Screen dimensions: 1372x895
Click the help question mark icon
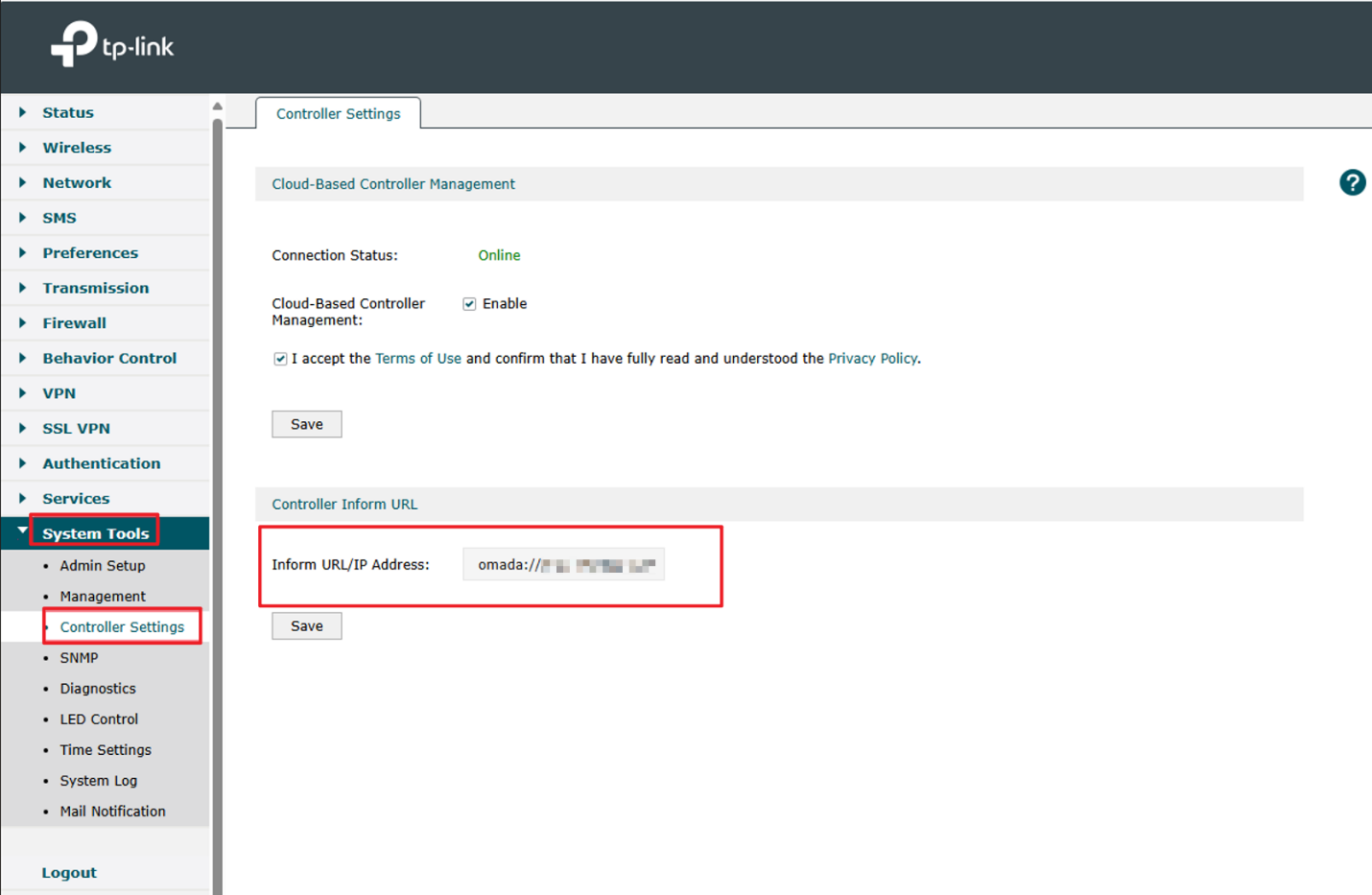(1352, 182)
